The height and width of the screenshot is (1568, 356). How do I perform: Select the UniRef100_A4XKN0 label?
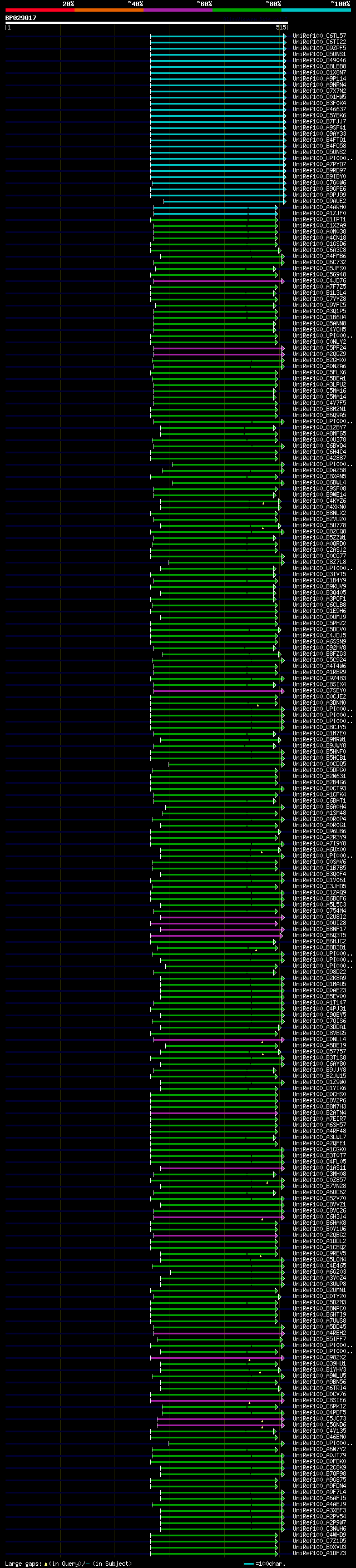pyautogui.click(x=319, y=507)
